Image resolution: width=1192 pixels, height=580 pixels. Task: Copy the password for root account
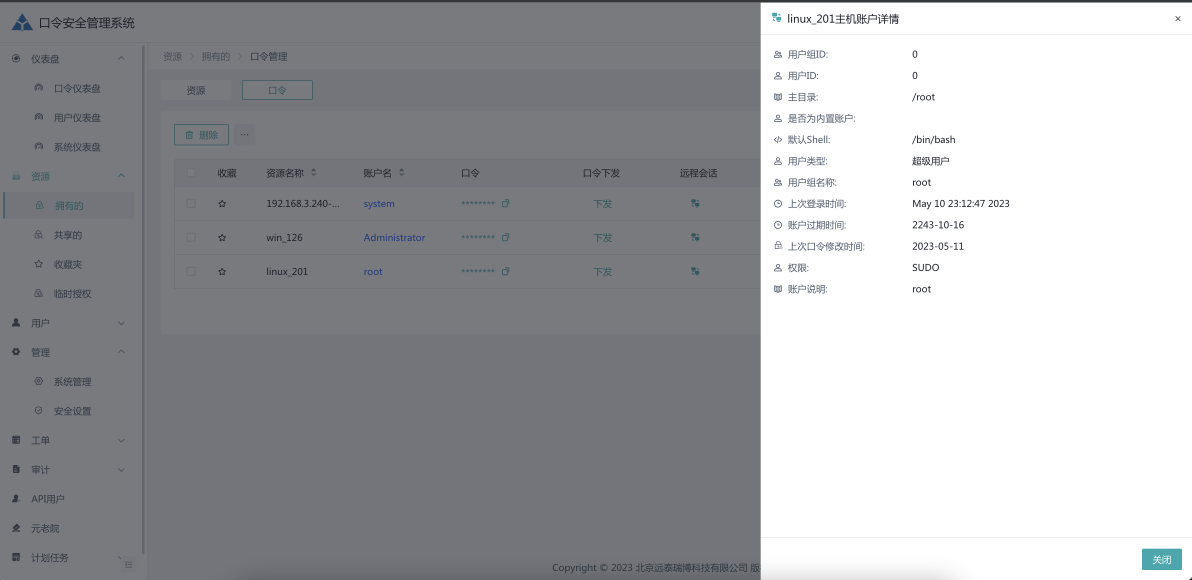click(505, 272)
